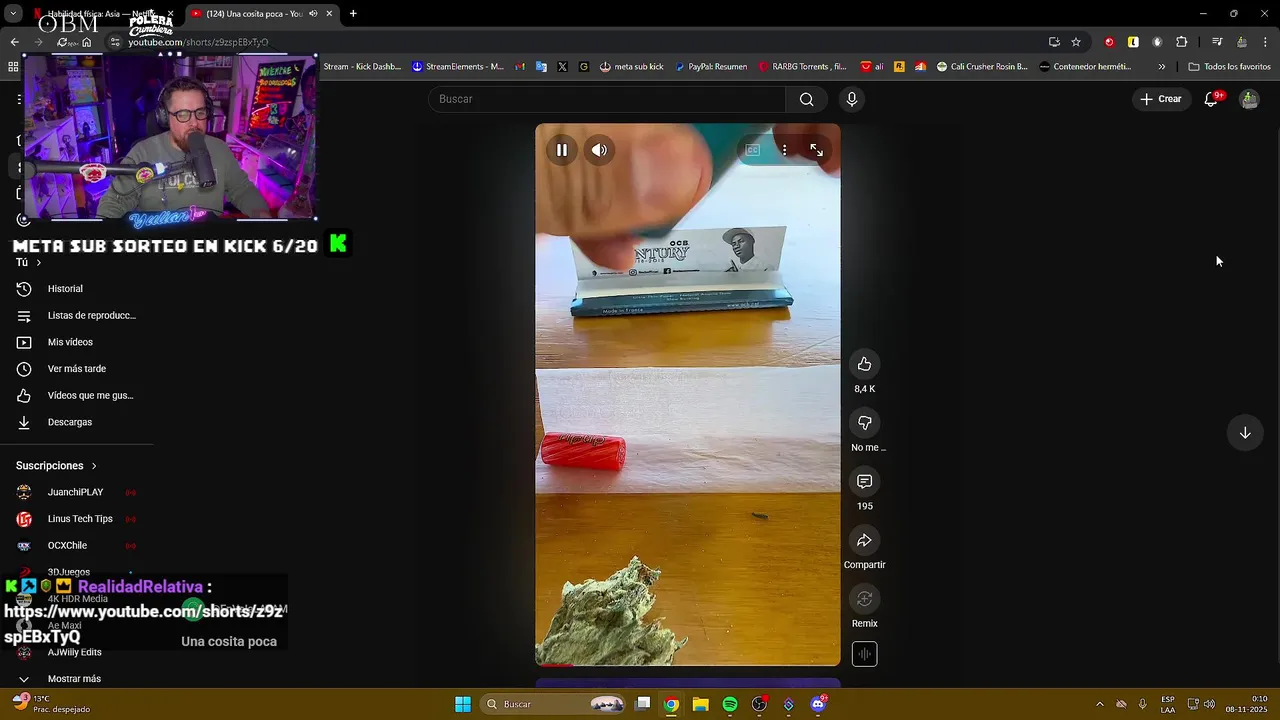
Task: Open Videos que me gustan in sidebar
Action: point(90,395)
